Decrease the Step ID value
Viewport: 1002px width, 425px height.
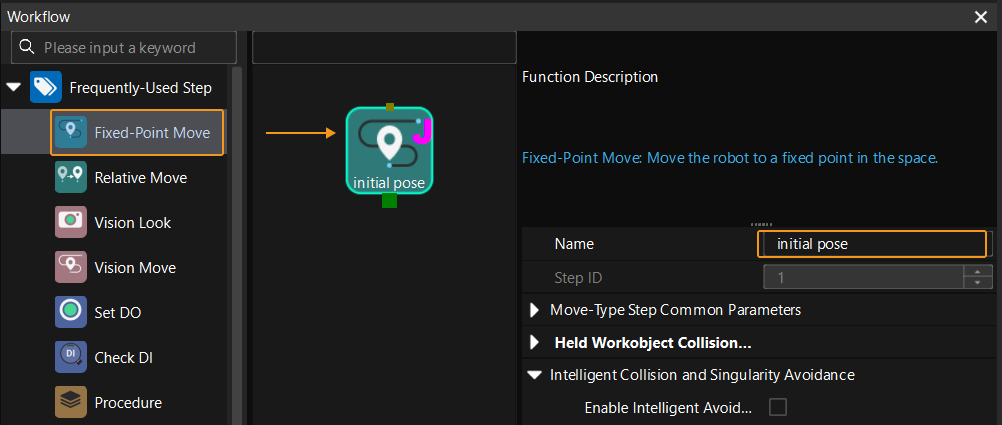pos(977,283)
